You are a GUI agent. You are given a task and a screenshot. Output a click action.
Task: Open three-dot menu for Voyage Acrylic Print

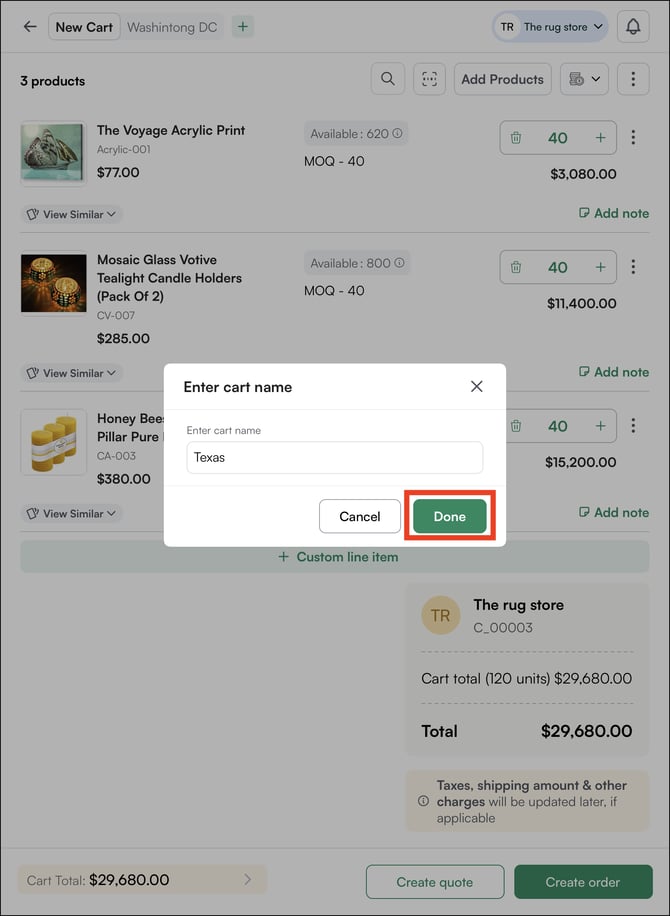pyautogui.click(x=633, y=138)
